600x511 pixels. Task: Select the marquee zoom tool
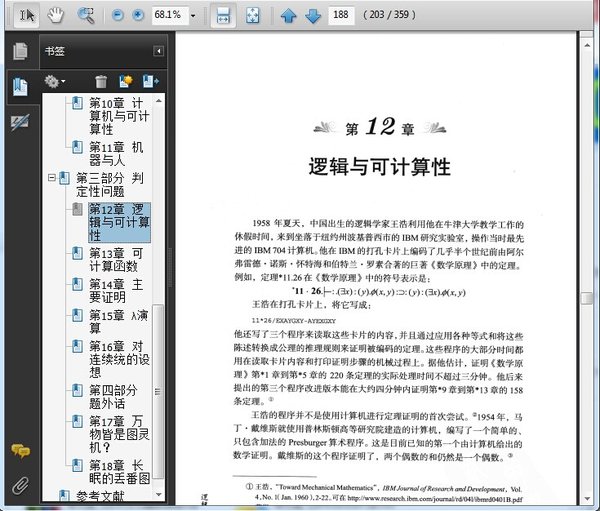pos(86,15)
